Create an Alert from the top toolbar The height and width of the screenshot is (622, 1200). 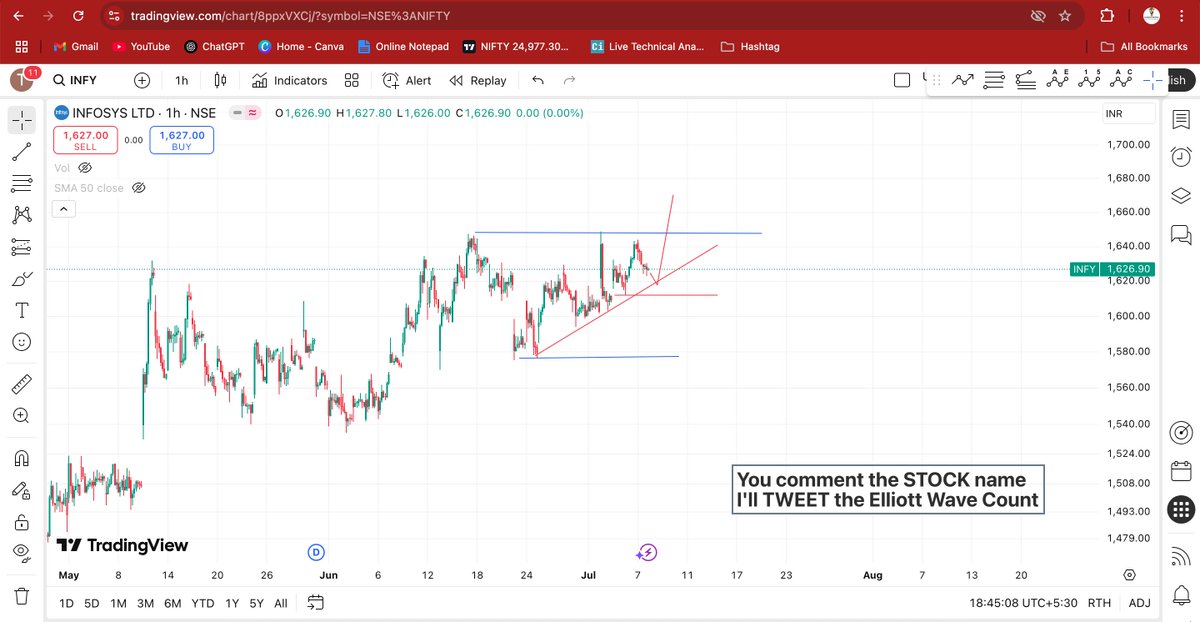coord(408,80)
